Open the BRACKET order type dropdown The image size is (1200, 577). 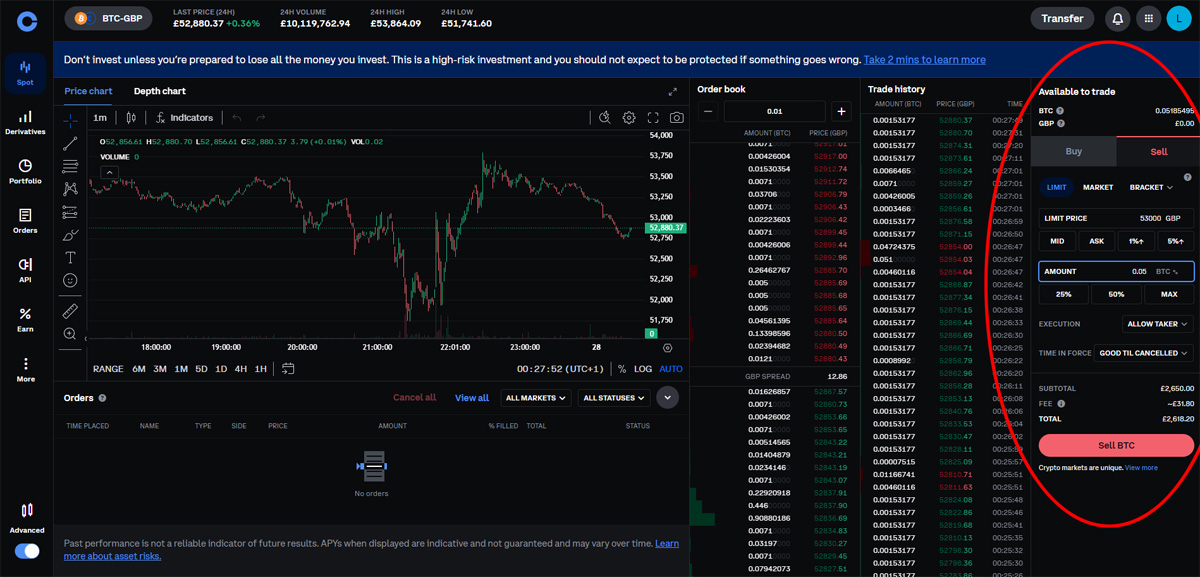1151,187
